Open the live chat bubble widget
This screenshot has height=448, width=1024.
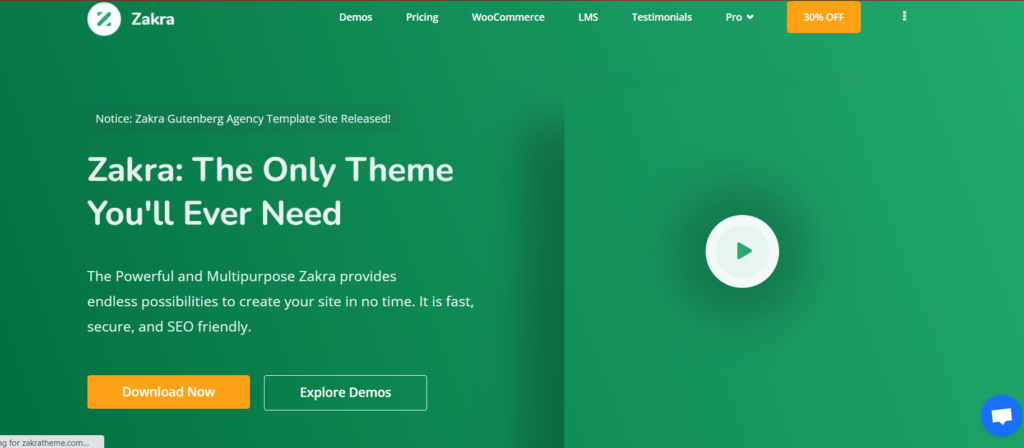[x=1002, y=416]
